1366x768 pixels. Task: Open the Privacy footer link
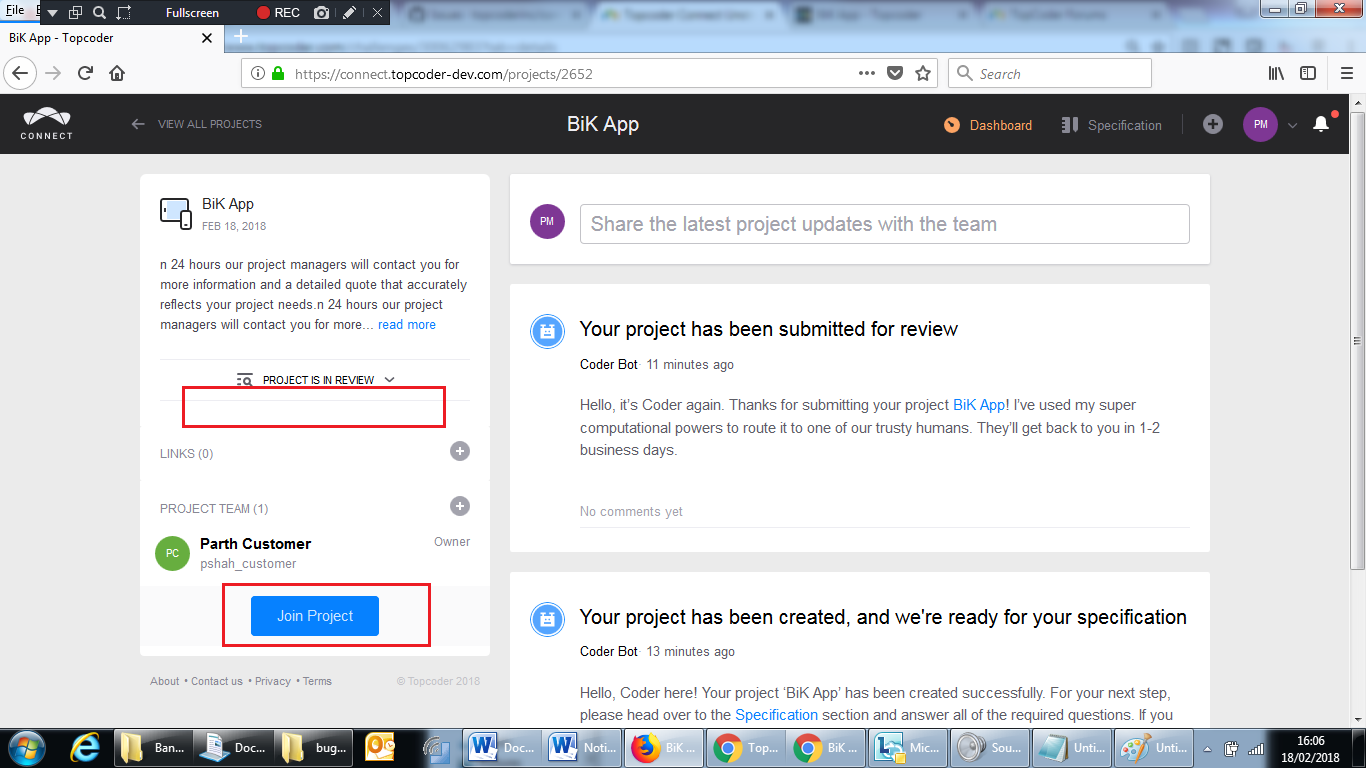(273, 681)
